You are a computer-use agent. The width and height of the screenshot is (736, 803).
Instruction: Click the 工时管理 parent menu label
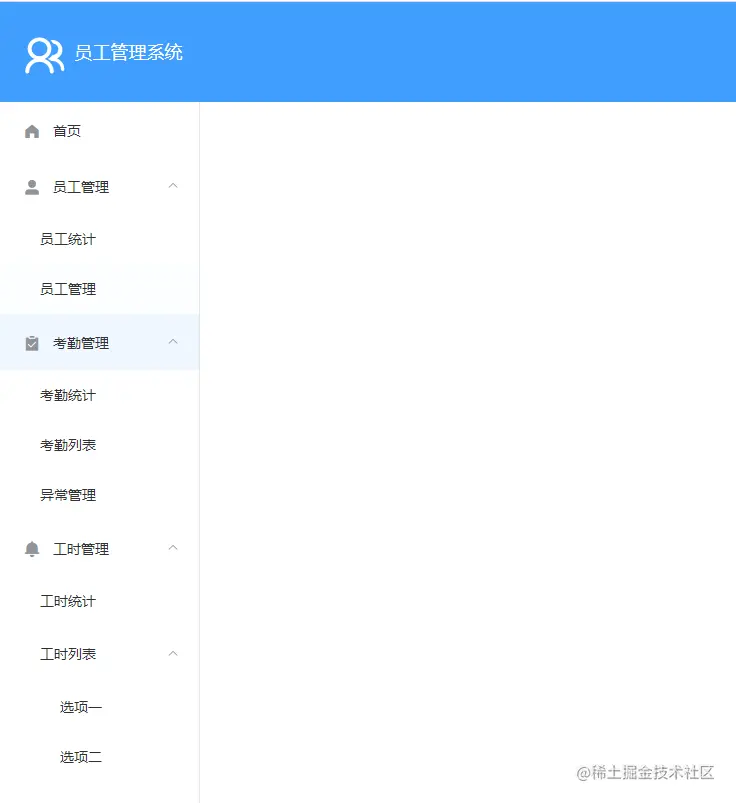[x=81, y=549]
